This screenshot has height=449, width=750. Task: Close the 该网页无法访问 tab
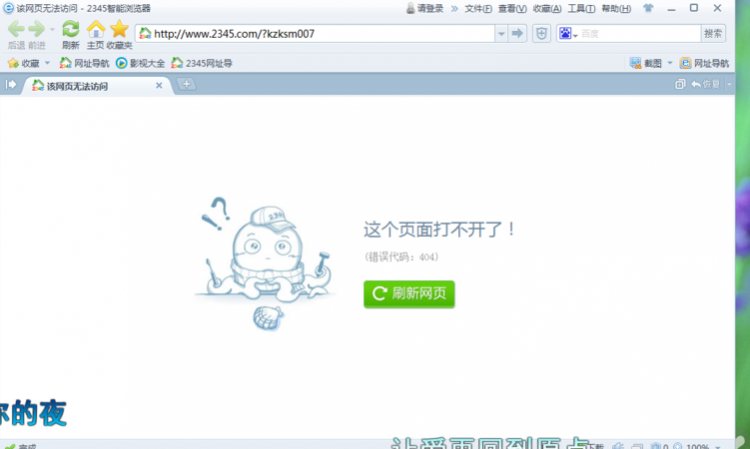click(x=159, y=86)
